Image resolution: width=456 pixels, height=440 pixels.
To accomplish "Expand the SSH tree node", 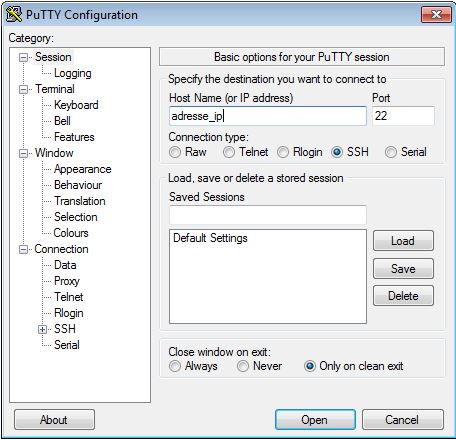I will (x=42, y=329).
